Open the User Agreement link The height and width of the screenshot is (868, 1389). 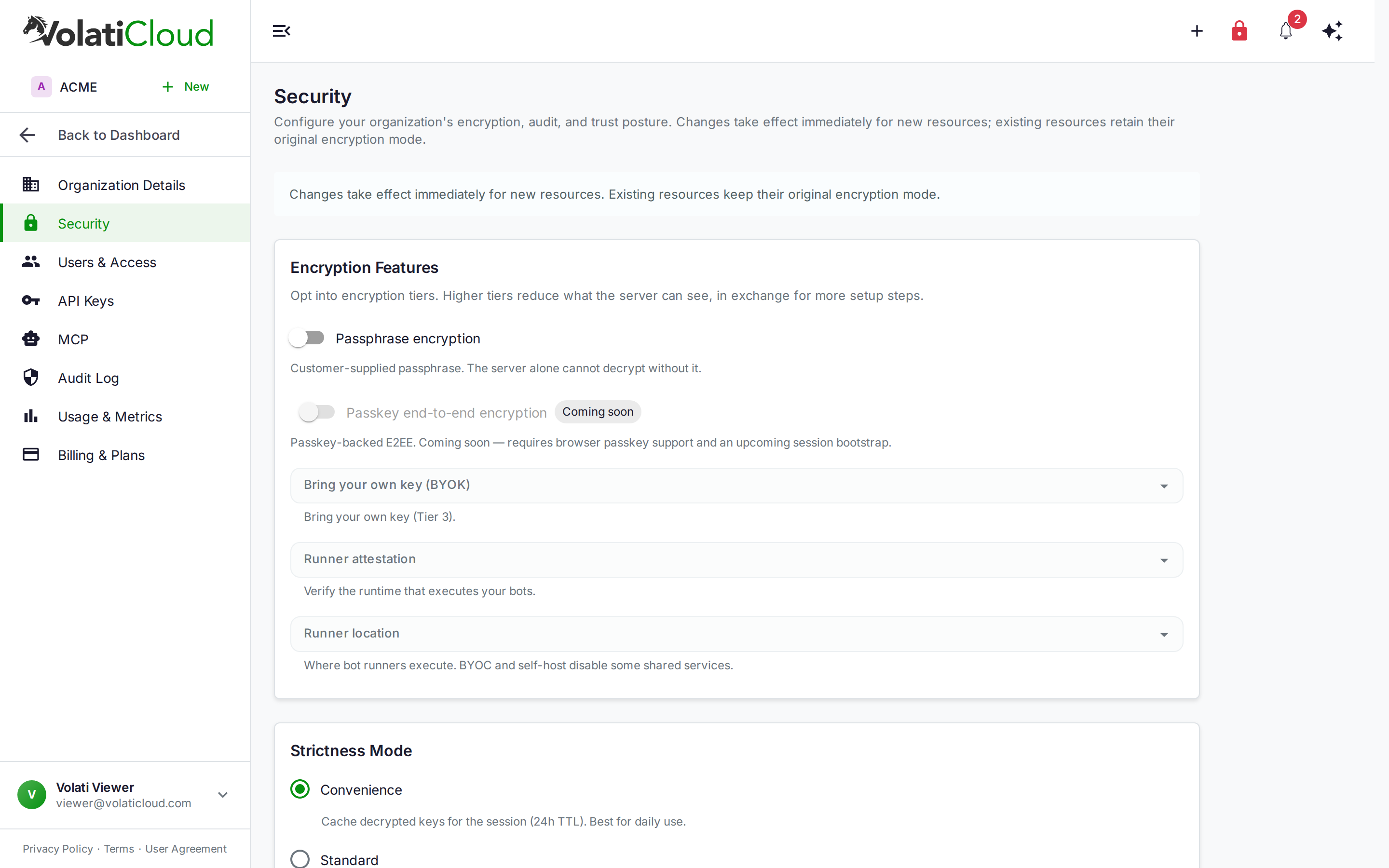point(186,849)
